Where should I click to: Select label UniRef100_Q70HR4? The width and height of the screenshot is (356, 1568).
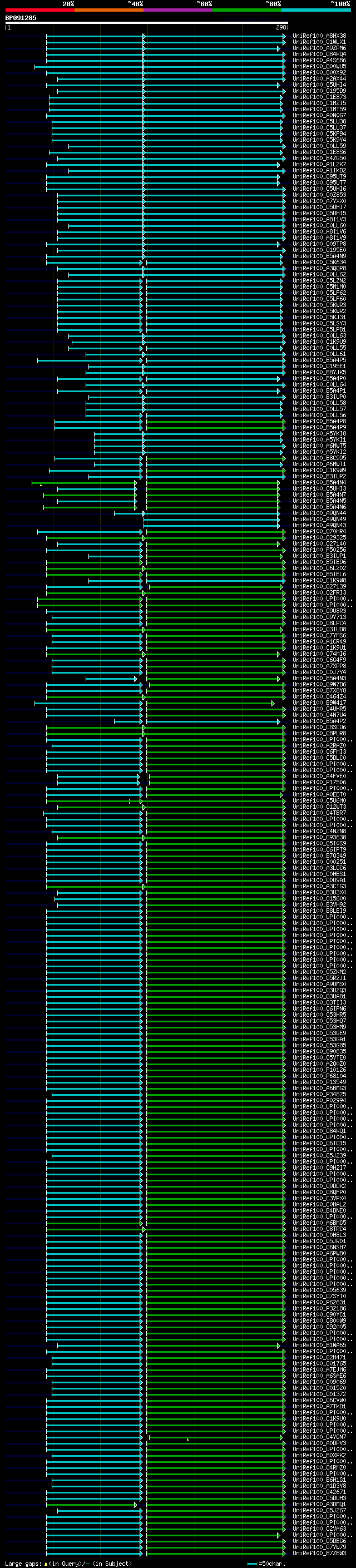319,531
